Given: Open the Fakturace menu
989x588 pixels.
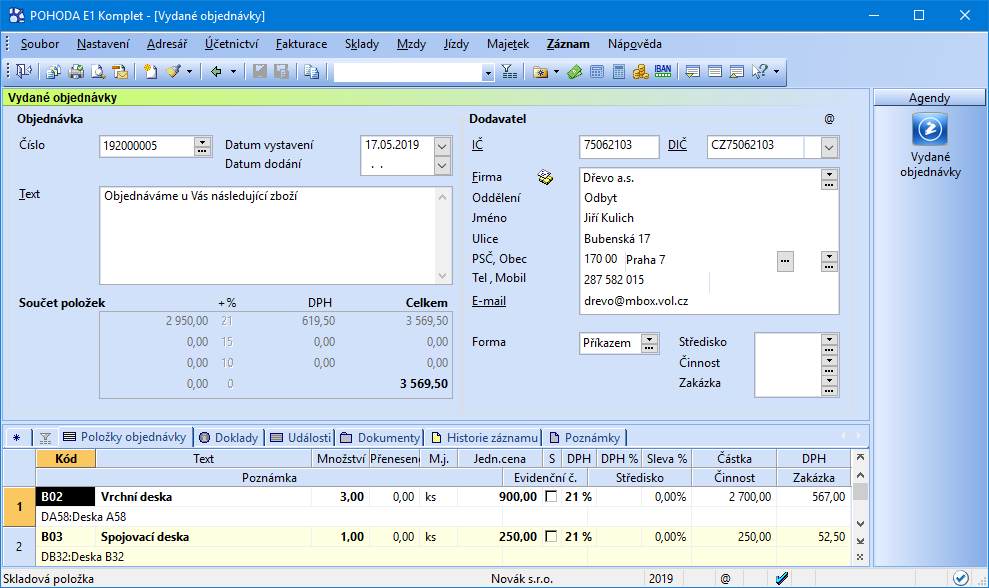Looking at the screenshot, I should pos(301,44).
